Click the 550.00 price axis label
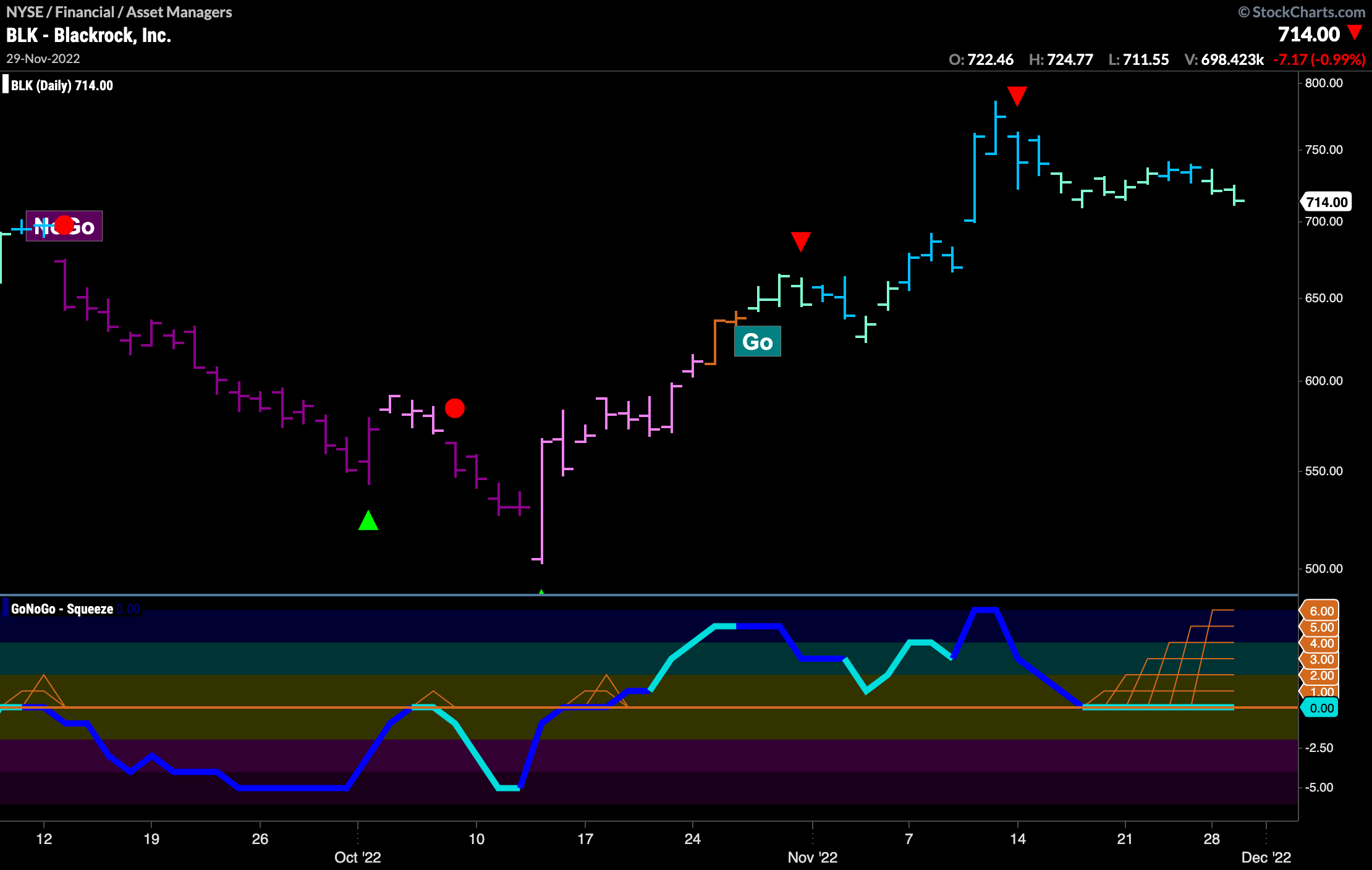The height and width of the screenshot is (870, 1372). 1324,471
